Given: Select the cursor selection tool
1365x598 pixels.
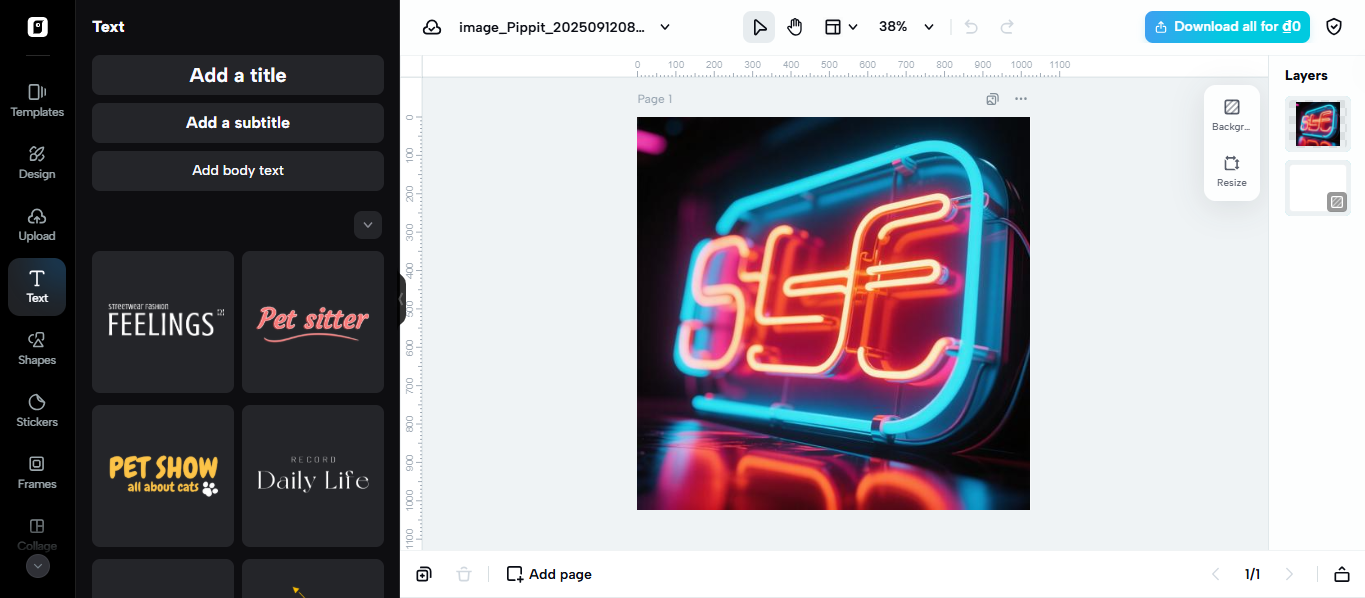Looking at the screenshot, I should (x=758, y=27).
